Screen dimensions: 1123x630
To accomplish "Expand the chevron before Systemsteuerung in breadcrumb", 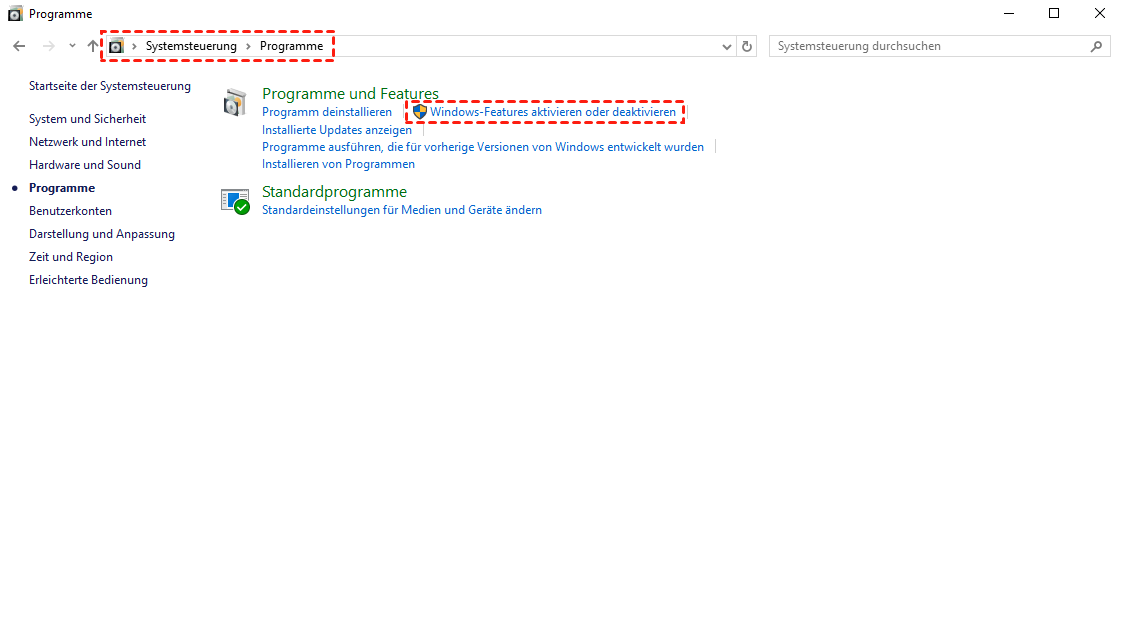I will [x=134, y=46].
